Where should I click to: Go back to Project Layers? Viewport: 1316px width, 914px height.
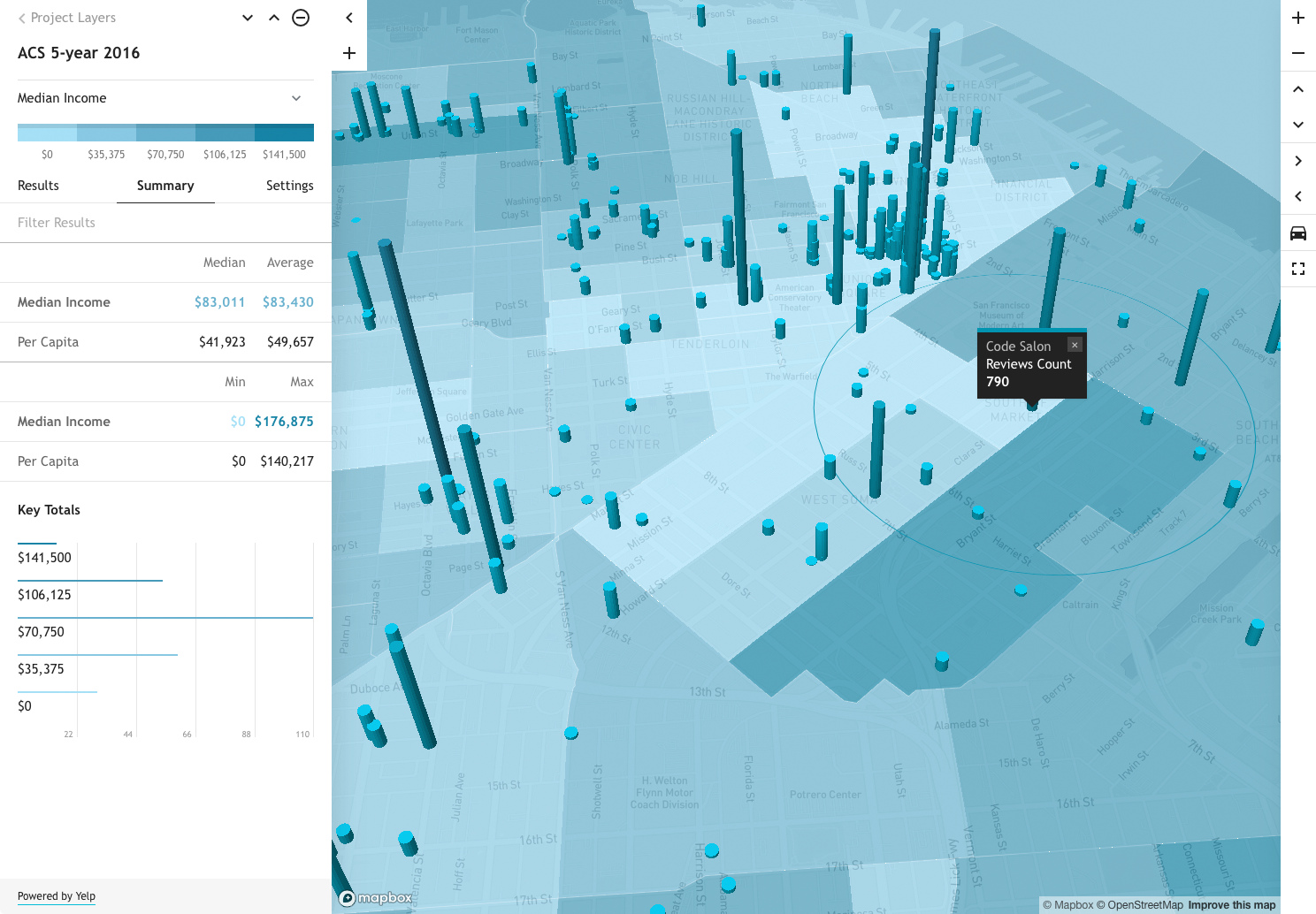point(66,18)
